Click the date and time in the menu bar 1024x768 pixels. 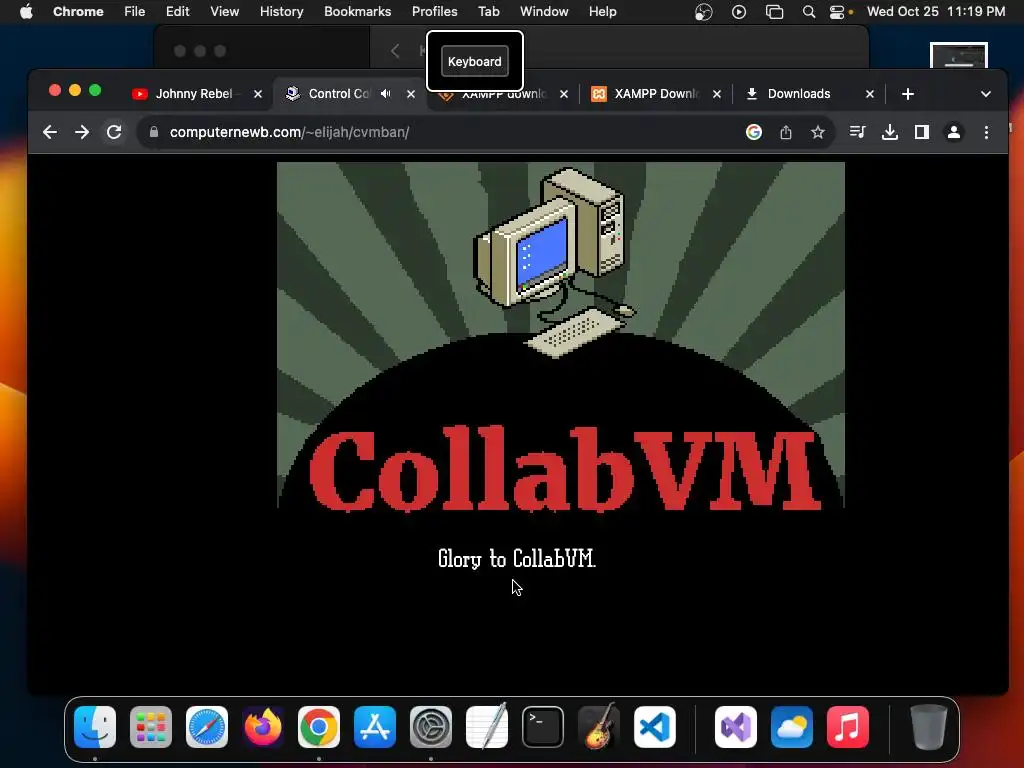[936, 12]
